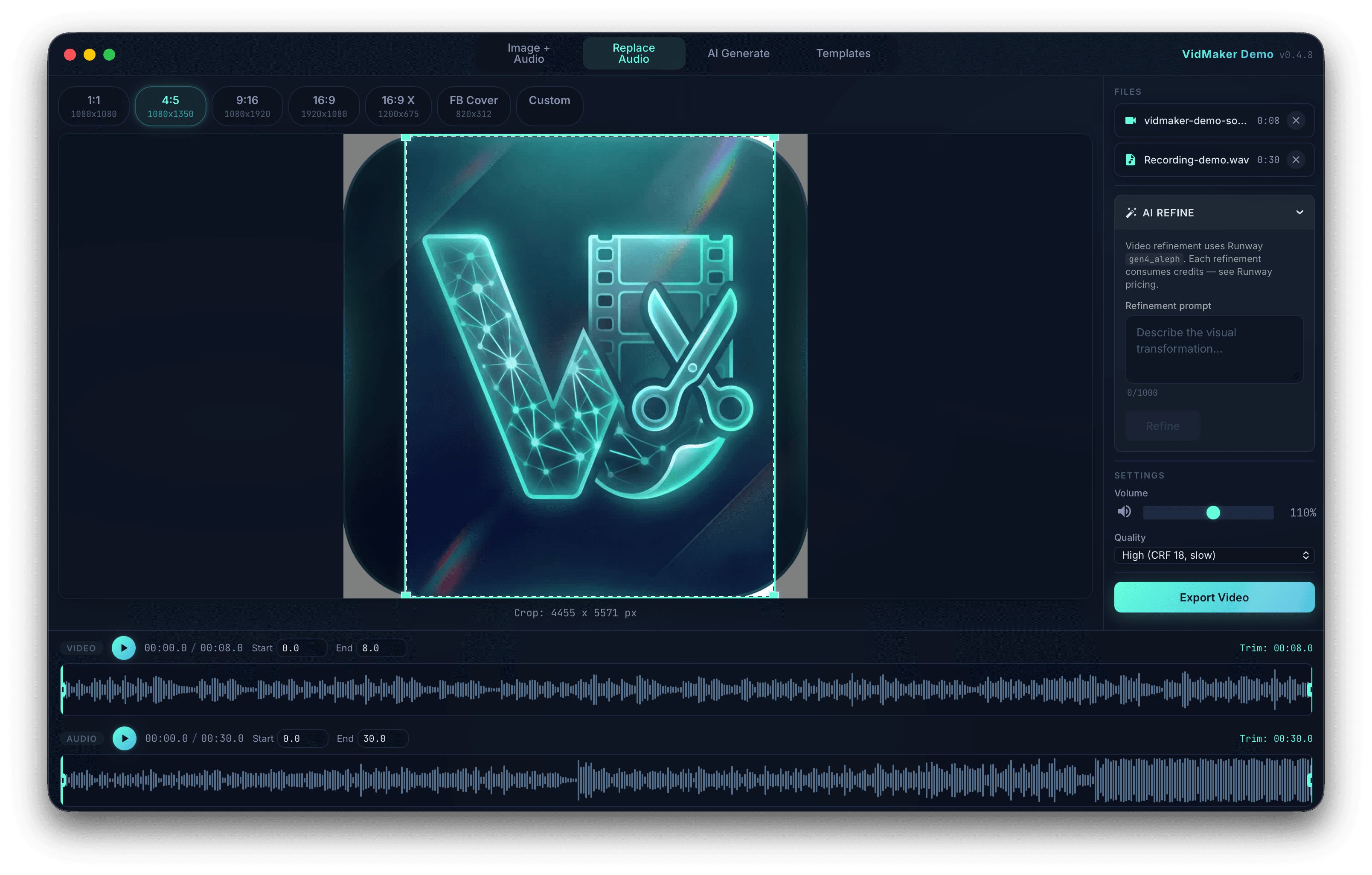Choose the 16:9 1920x1080 preset
This screenshot has width=1372, height=875.
tap(324, 106)
